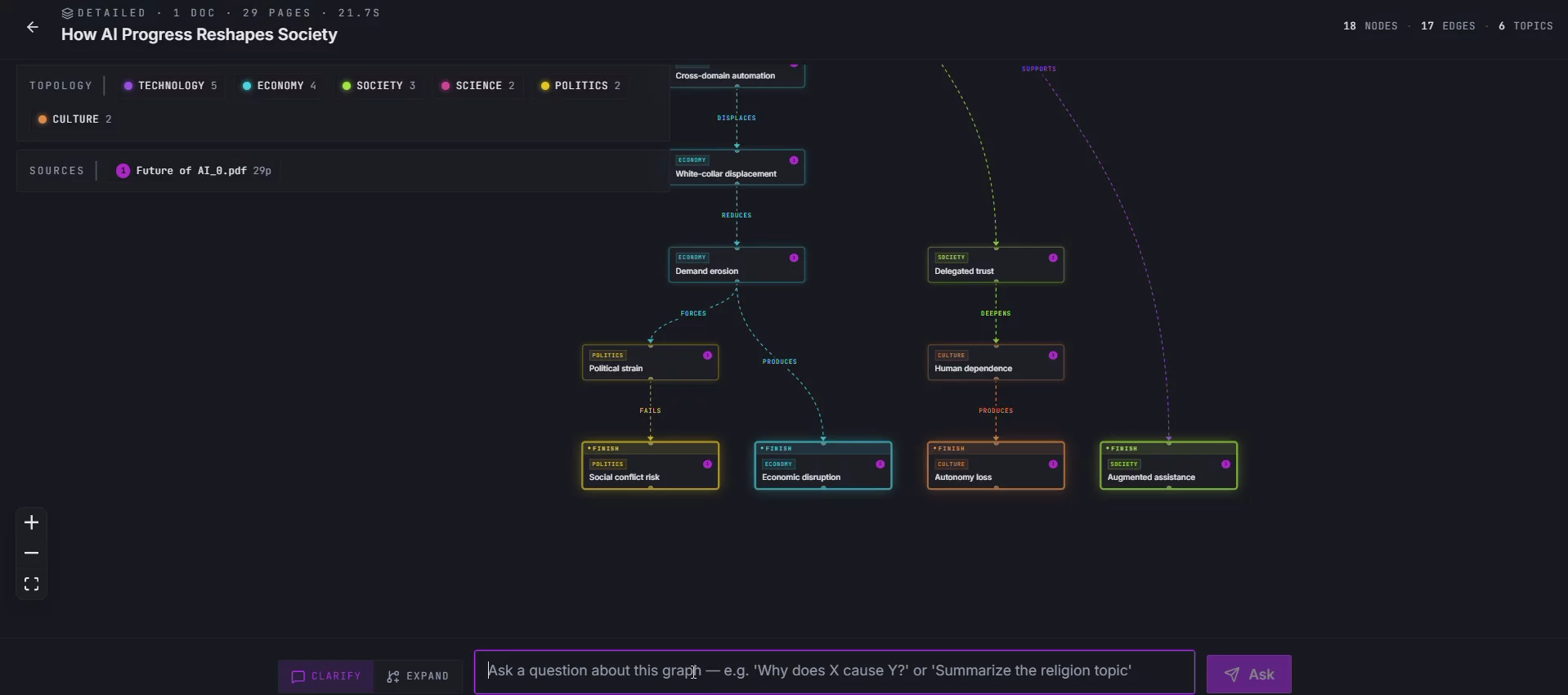Screen dimensions: 1568x695
Task: Click the SUPPORTS edge label
Action: click(1039, 69)
